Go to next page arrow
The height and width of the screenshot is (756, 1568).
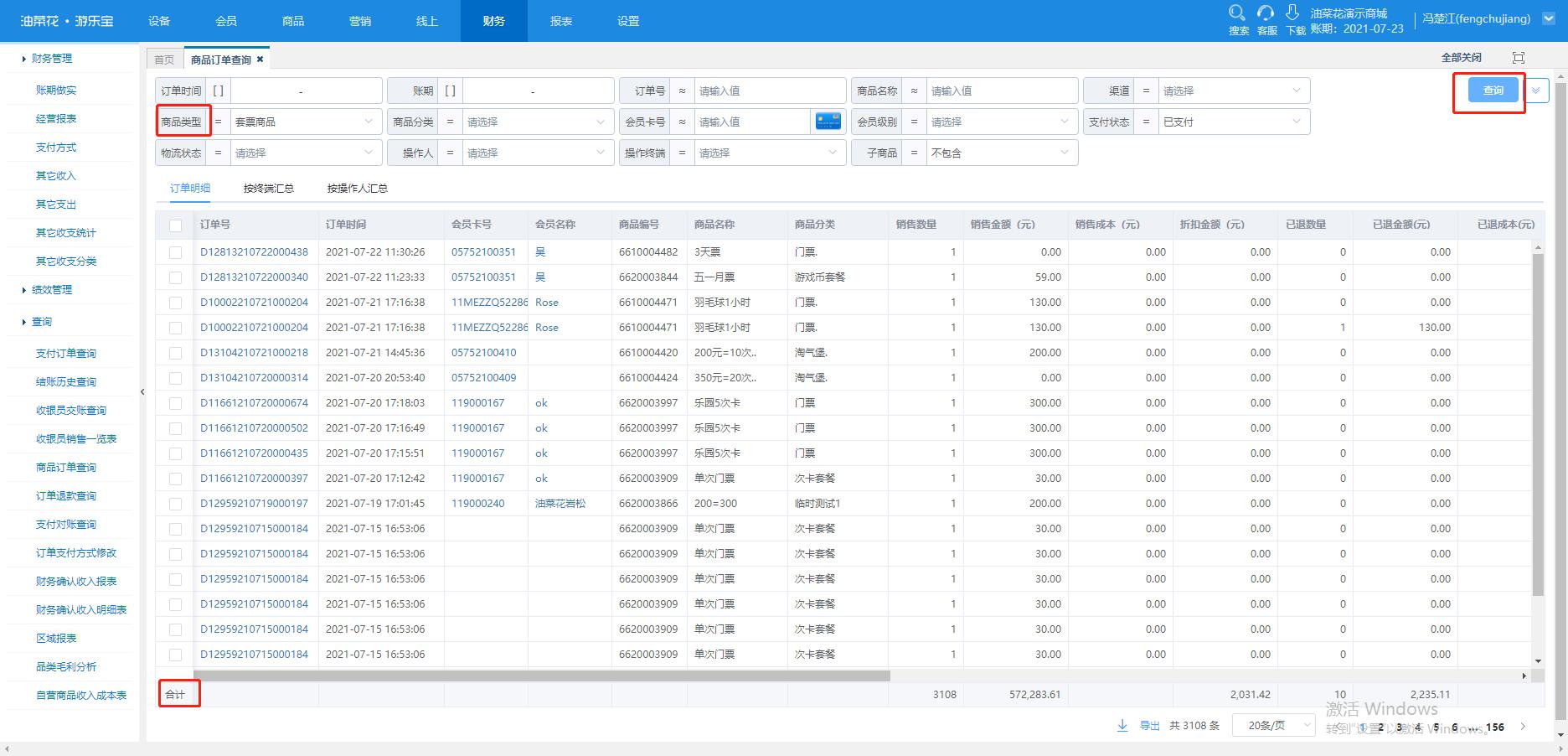(x=1523, y=727)
